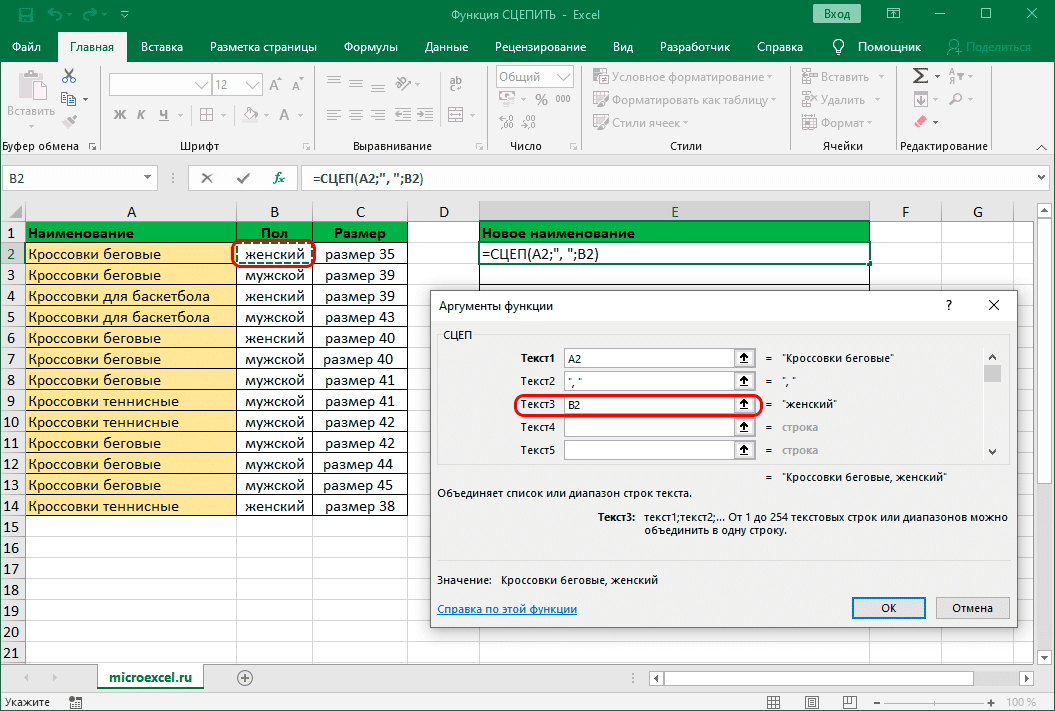This screenshot has width=1055, height=711.
Task: Expand the formula bar with the chevron
Action: (x=1040, y=178)
